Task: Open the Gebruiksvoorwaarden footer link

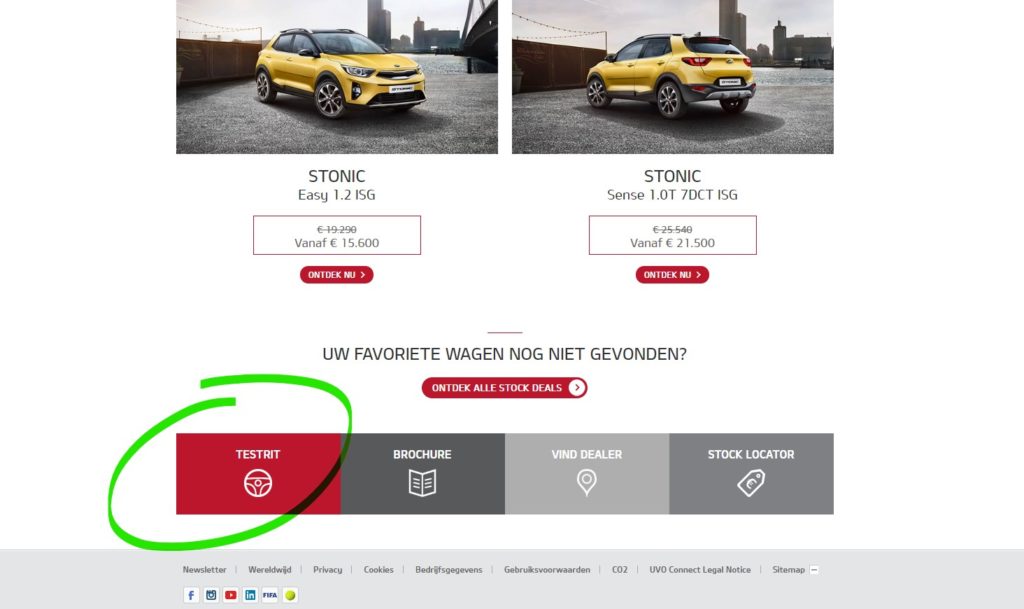Action: 547,570
